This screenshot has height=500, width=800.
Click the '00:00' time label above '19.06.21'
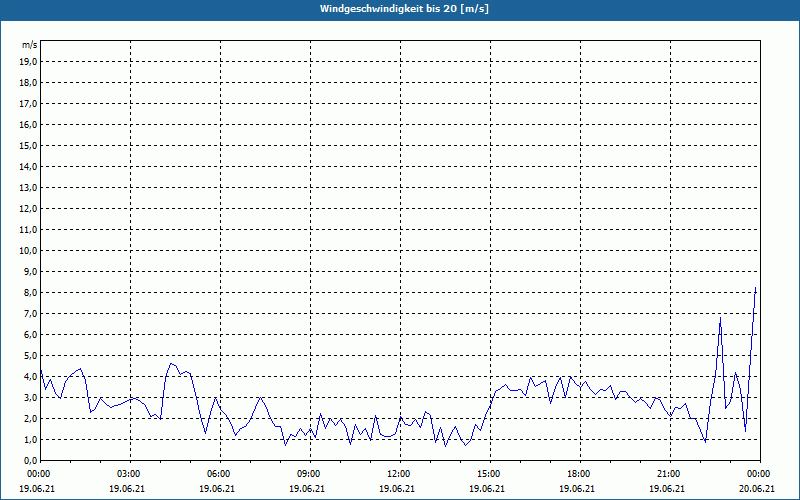(38, 474)
